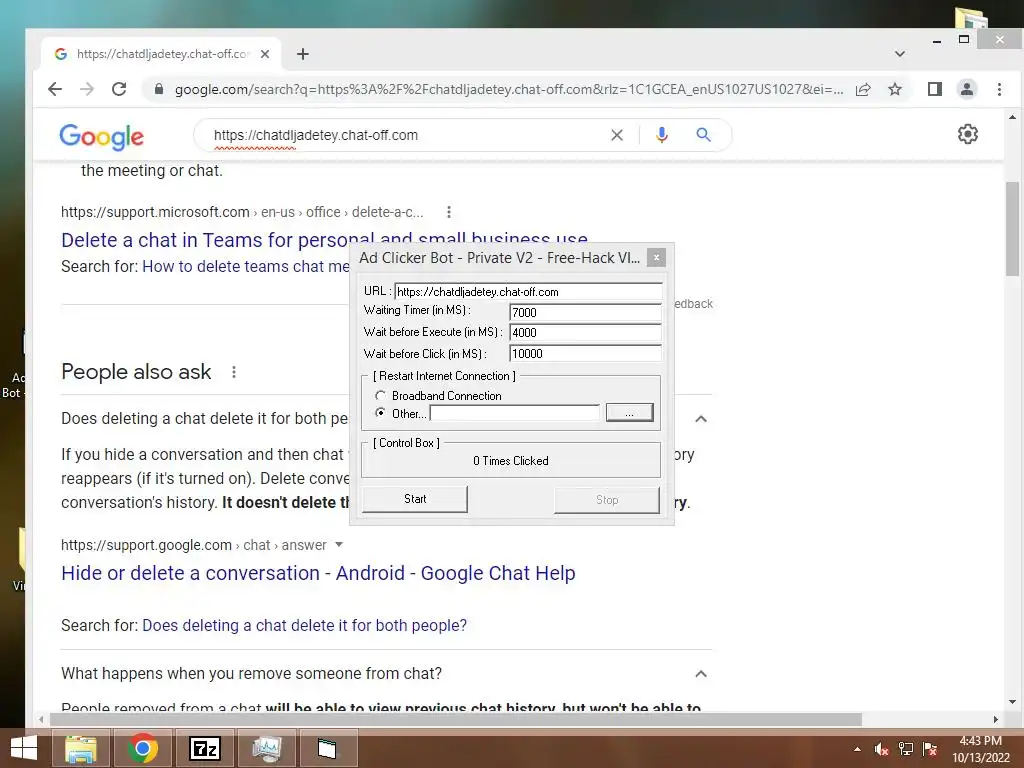This screenshot has height=768, width=1024.
Task: Open 7-Zip from taskbar
Action: pos(204,748)
